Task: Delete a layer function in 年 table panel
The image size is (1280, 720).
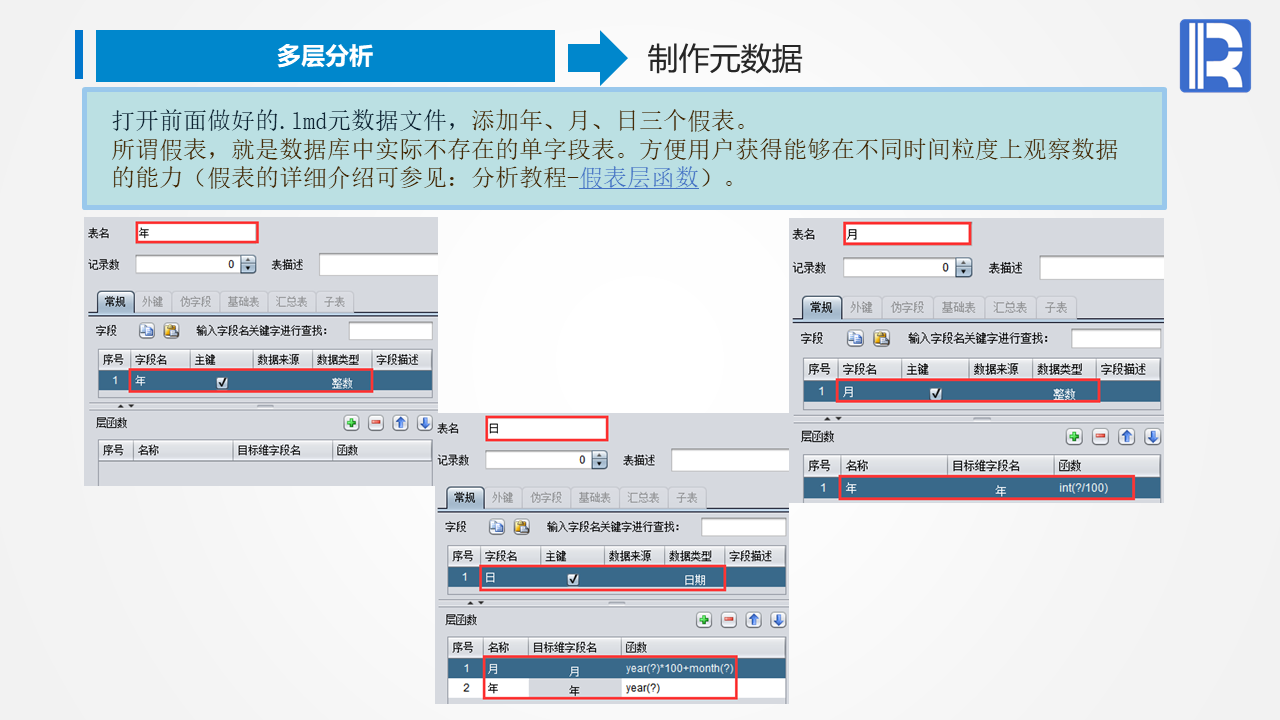Action: [x=376, y=423]
